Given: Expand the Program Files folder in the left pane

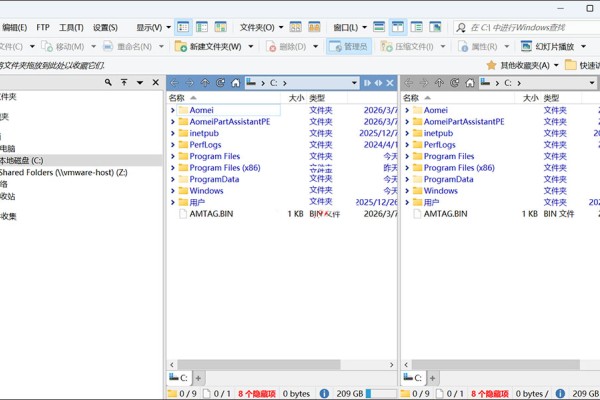Looking at the screenshot, I should click(x=173, y=156).
